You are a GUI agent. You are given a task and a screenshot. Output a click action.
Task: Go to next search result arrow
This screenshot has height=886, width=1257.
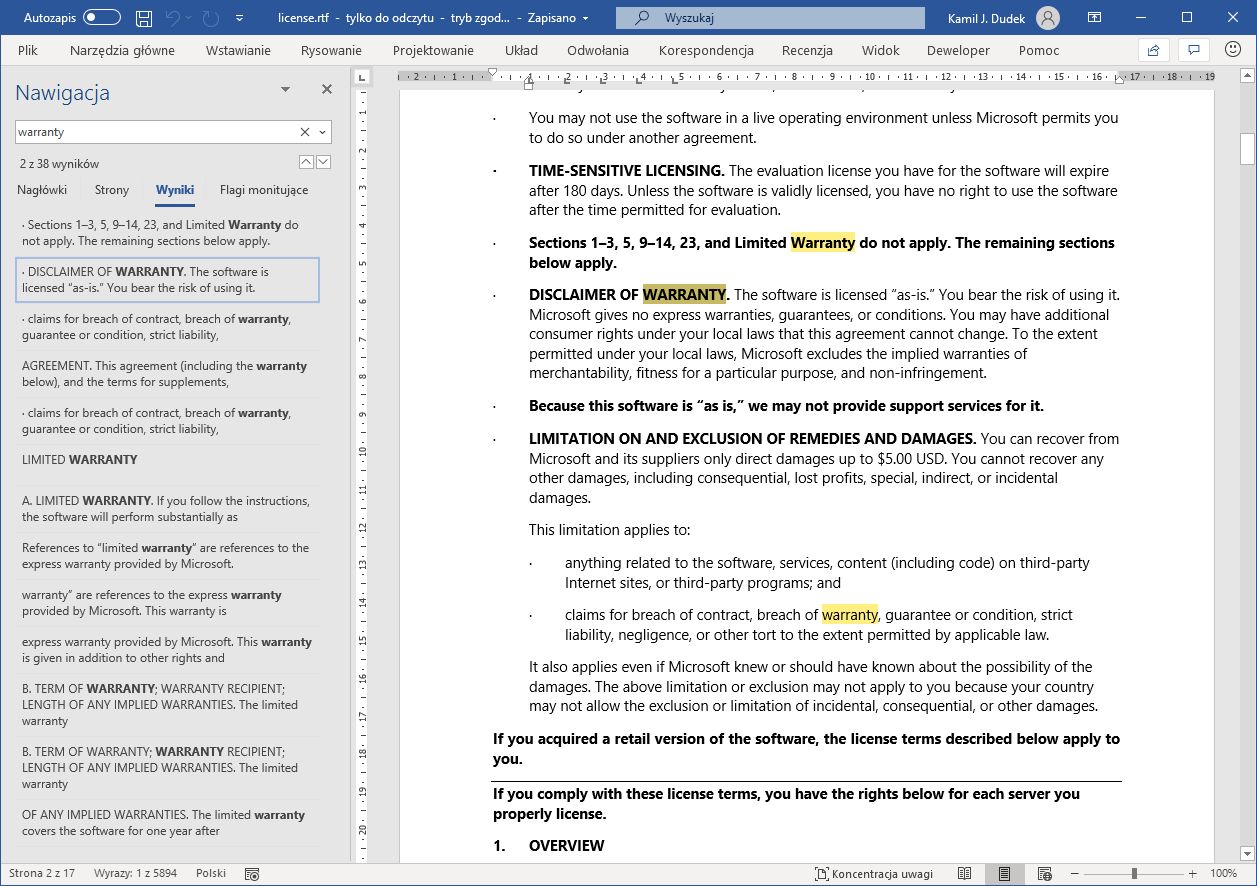point(324,162)
